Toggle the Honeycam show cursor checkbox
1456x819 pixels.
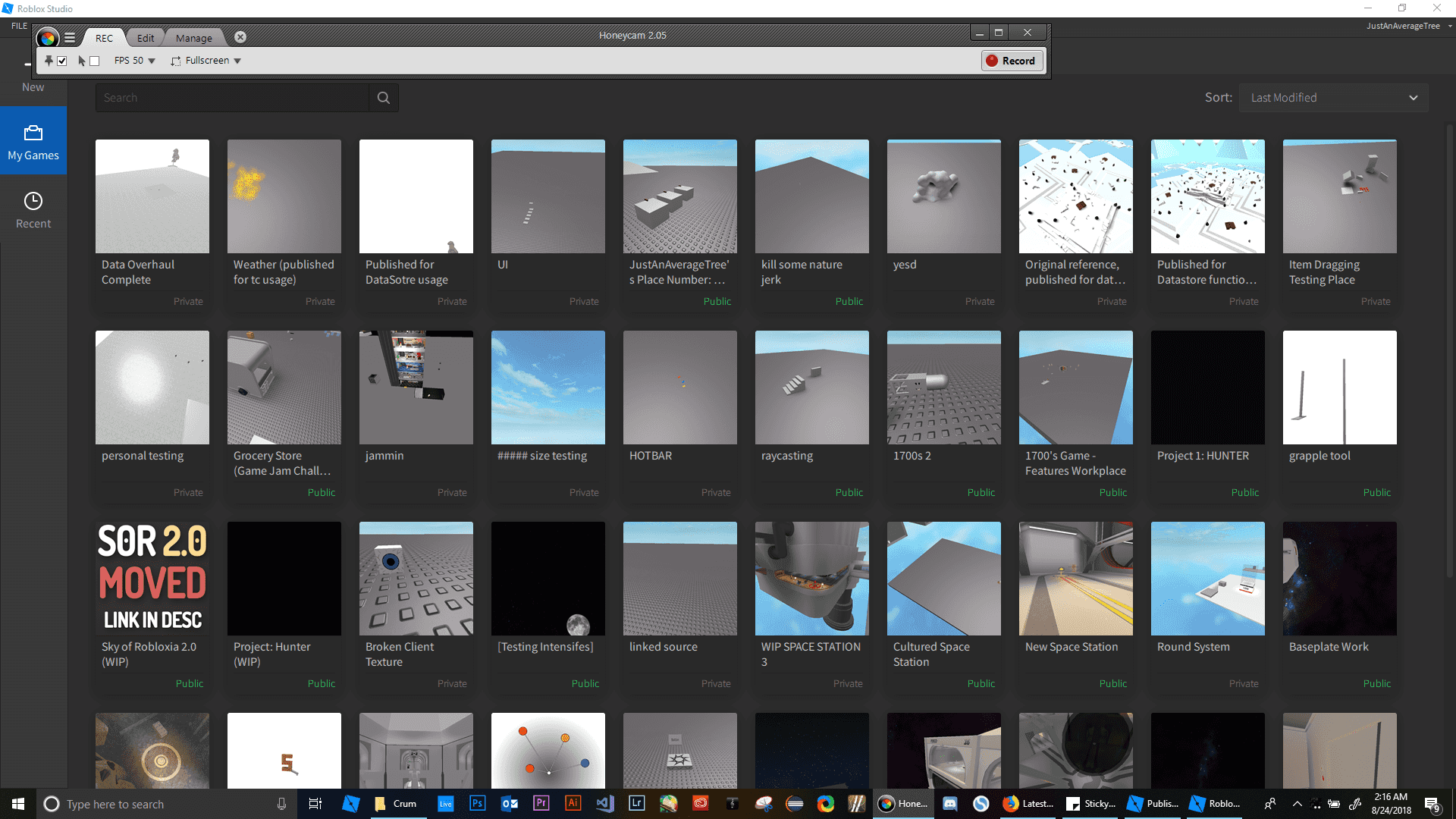(95, 61)
